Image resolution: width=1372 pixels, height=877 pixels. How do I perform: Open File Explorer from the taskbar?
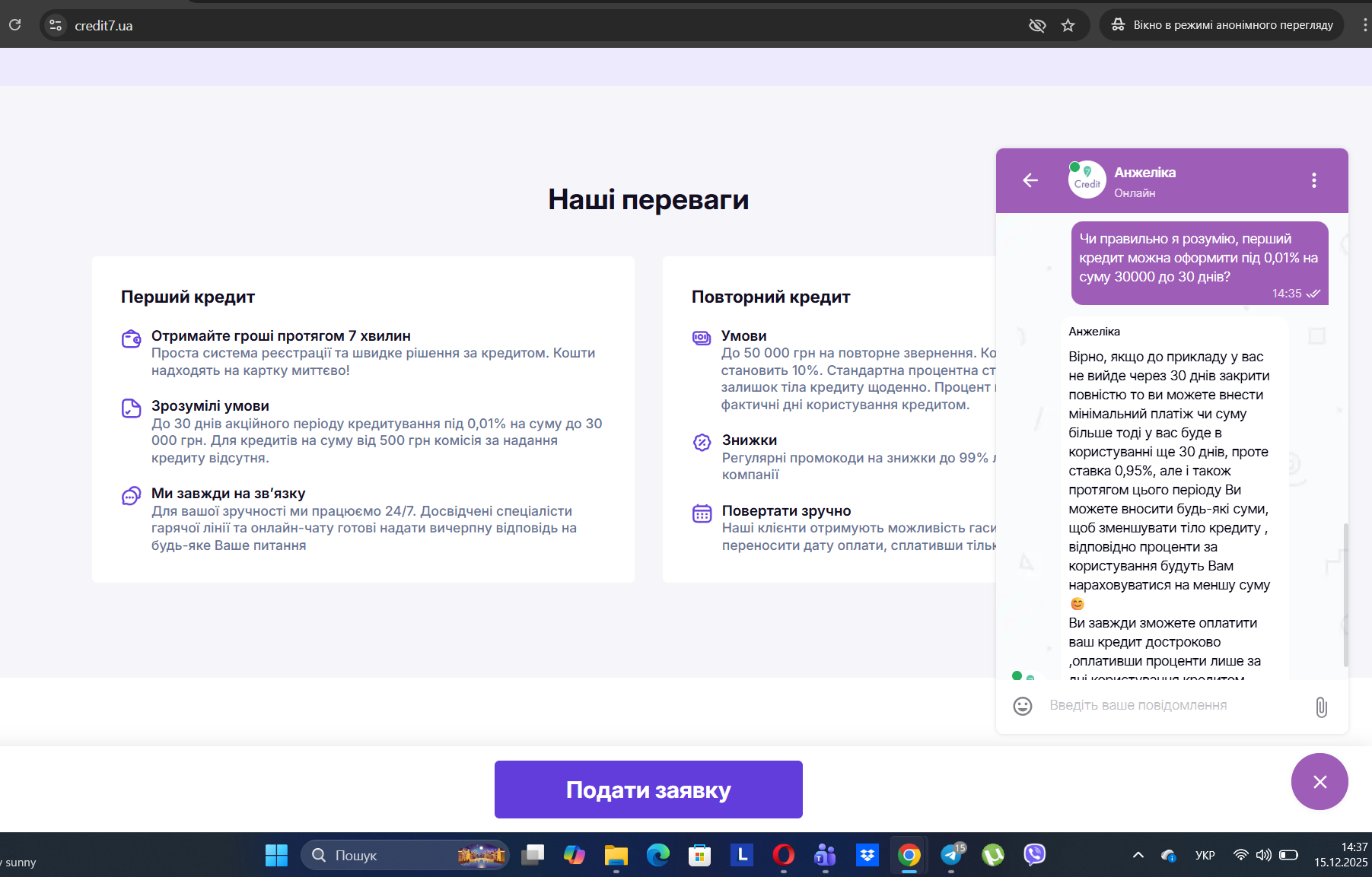click(616, 855)
